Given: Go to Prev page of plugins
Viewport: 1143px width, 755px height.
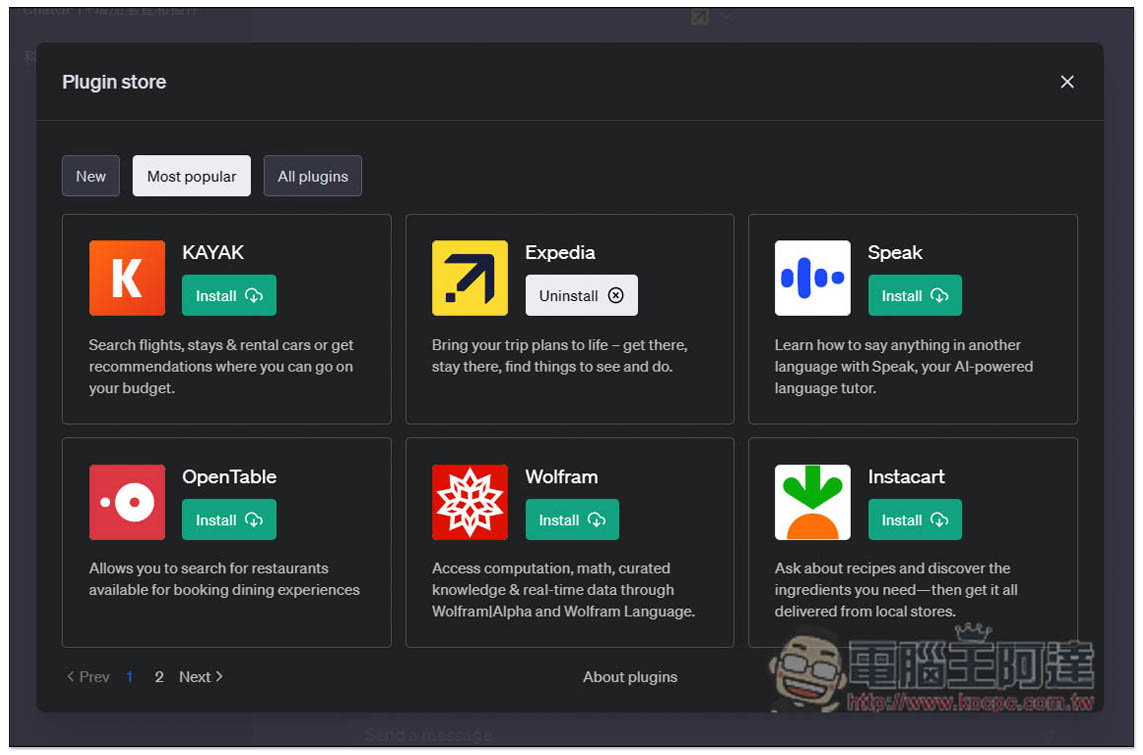Looking at the screenshot, I should (88, 677).
